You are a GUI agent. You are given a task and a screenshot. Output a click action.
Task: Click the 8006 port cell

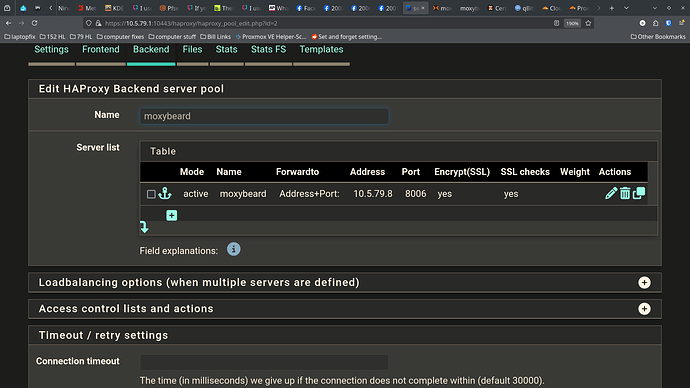point(415,194)
